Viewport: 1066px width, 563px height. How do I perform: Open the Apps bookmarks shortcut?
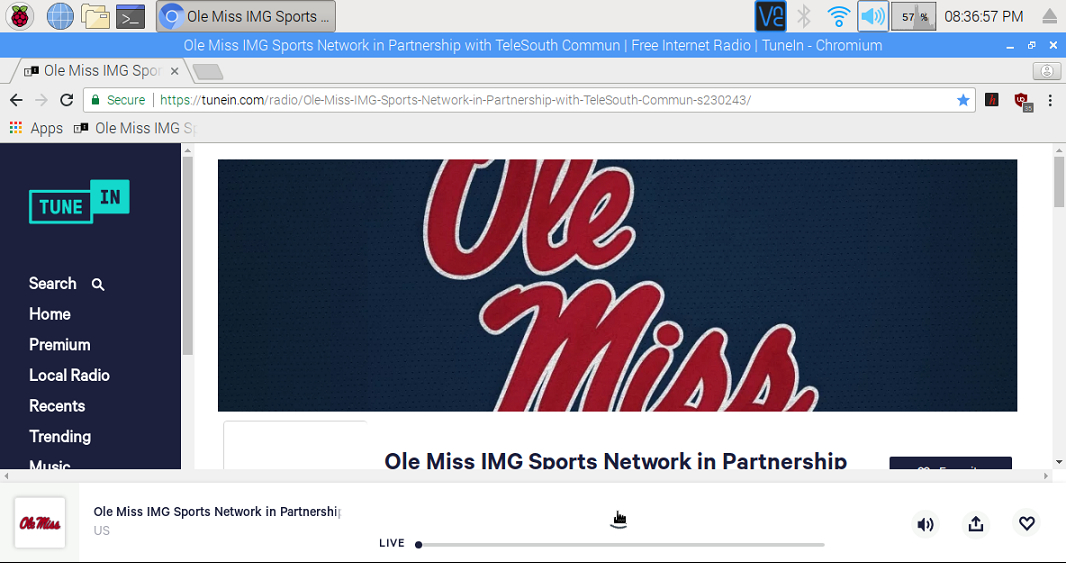pos(36,128)
